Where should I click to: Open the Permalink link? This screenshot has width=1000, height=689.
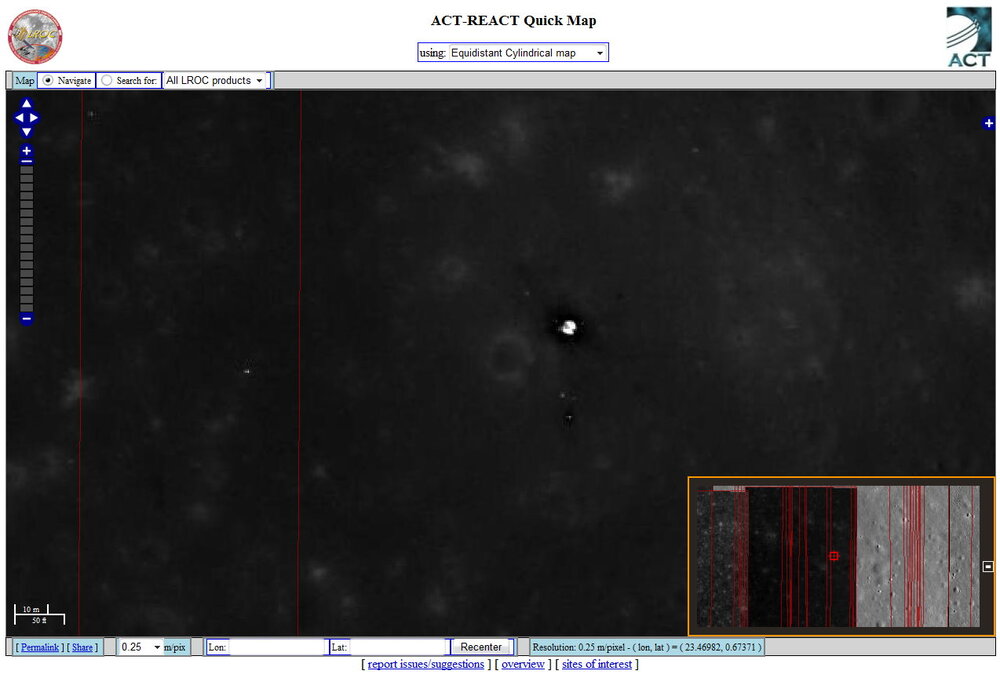40,647
